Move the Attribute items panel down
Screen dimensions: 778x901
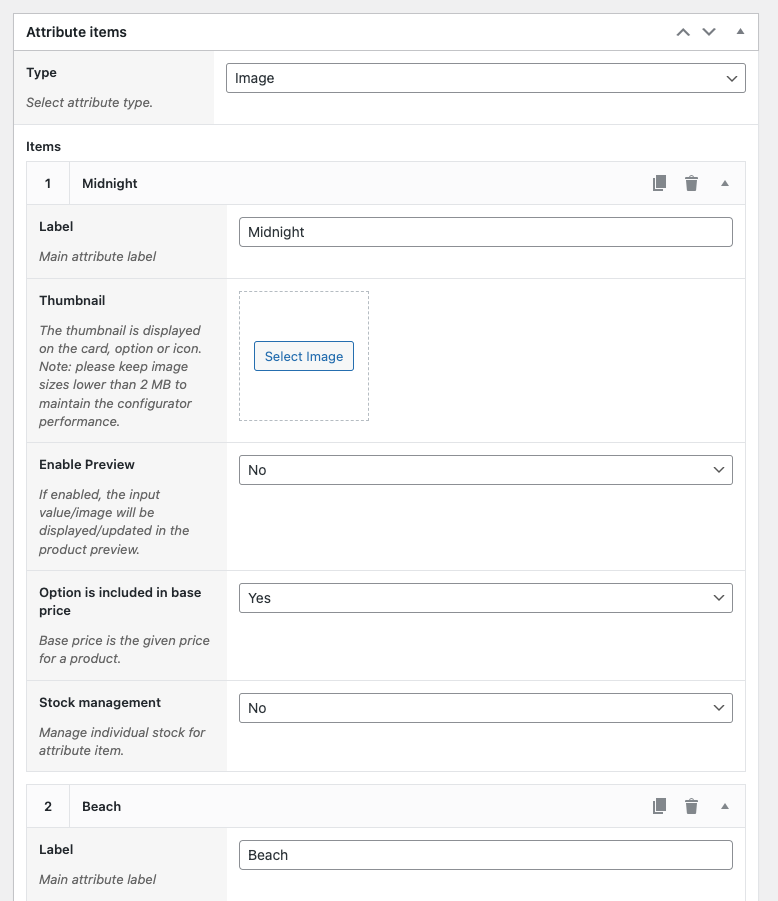point(709,31)
